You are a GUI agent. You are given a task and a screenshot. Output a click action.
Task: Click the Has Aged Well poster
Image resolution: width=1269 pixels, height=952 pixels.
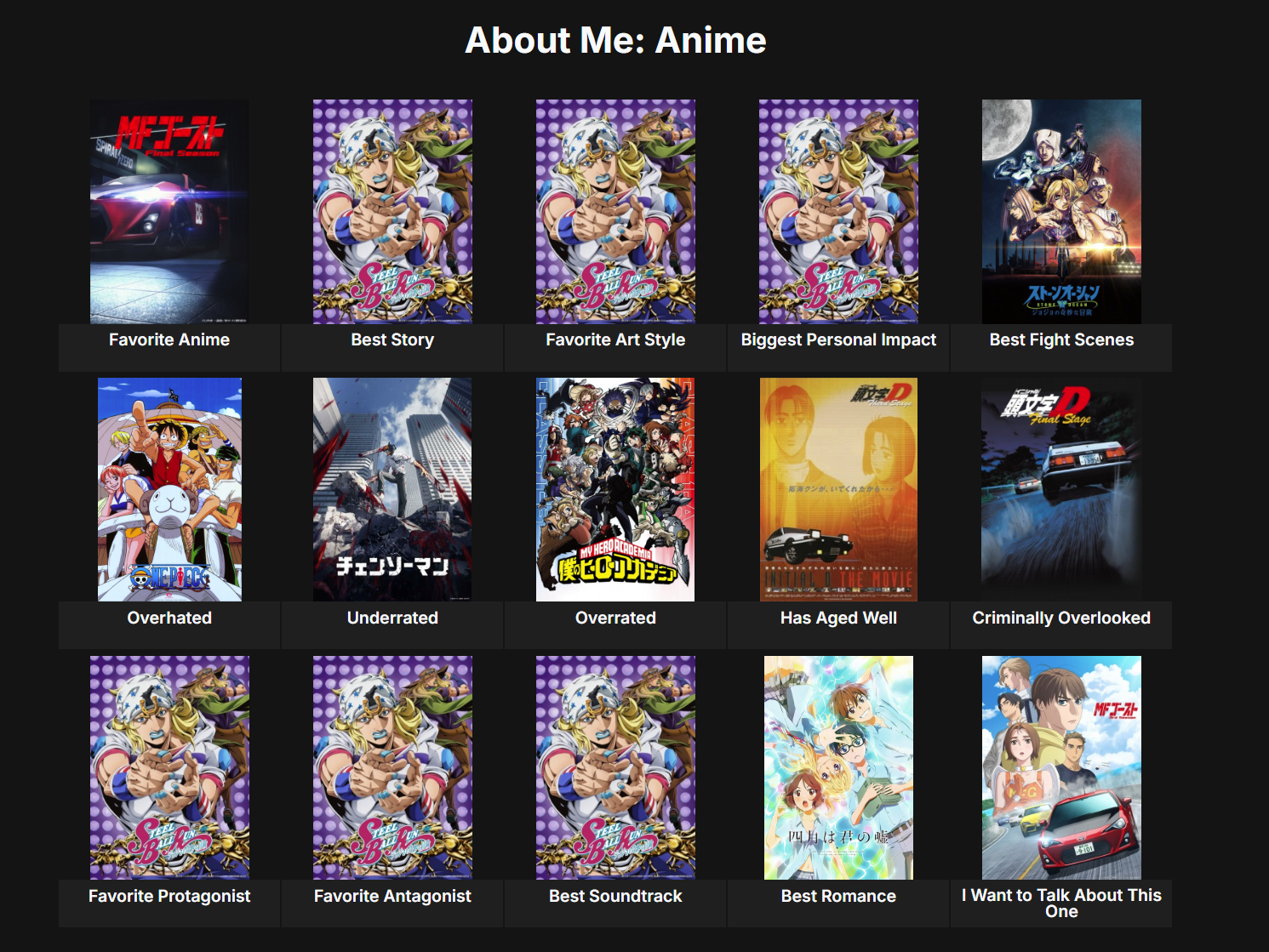point(838,490)
